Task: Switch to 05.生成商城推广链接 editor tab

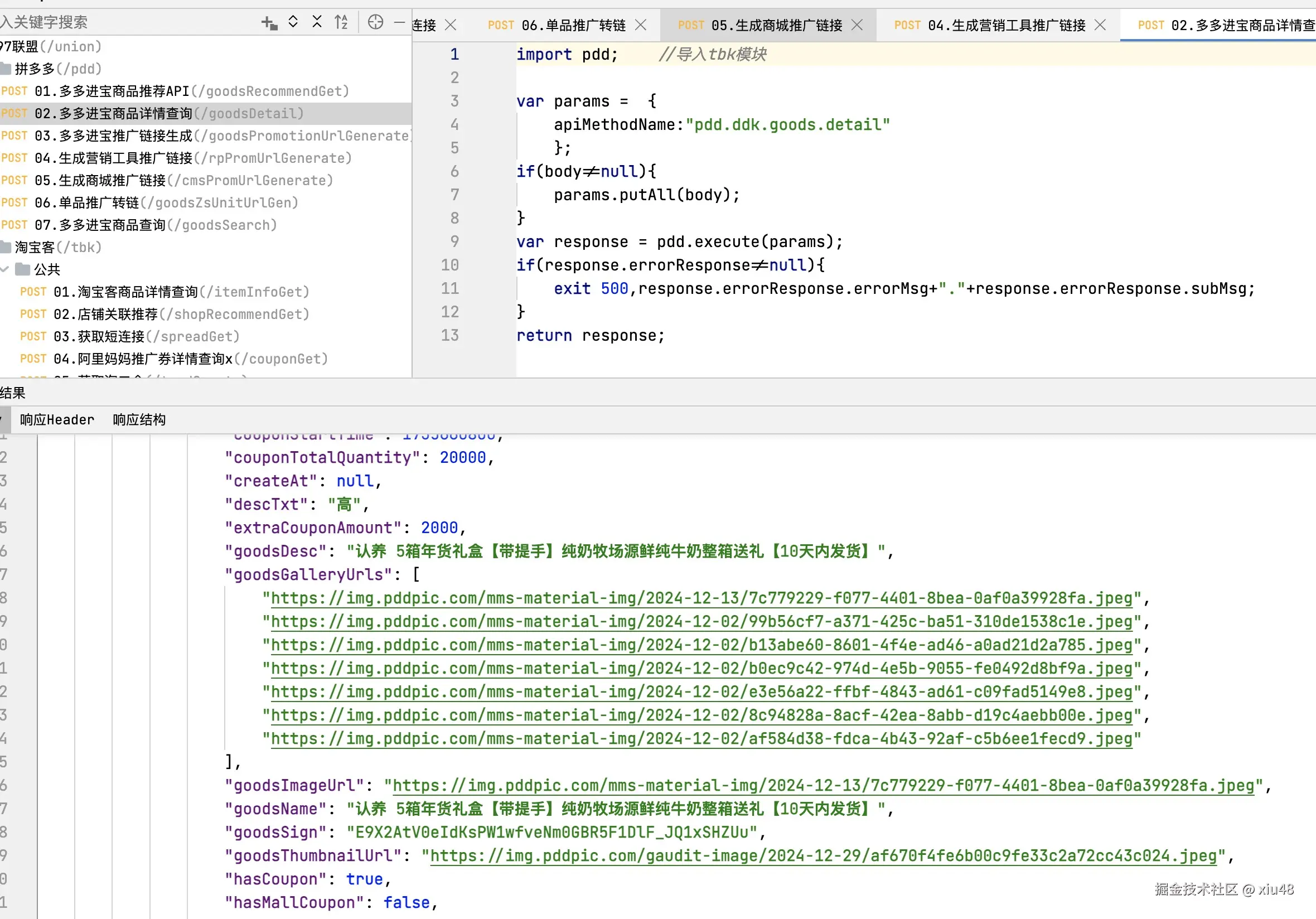Action: [776, 25]
